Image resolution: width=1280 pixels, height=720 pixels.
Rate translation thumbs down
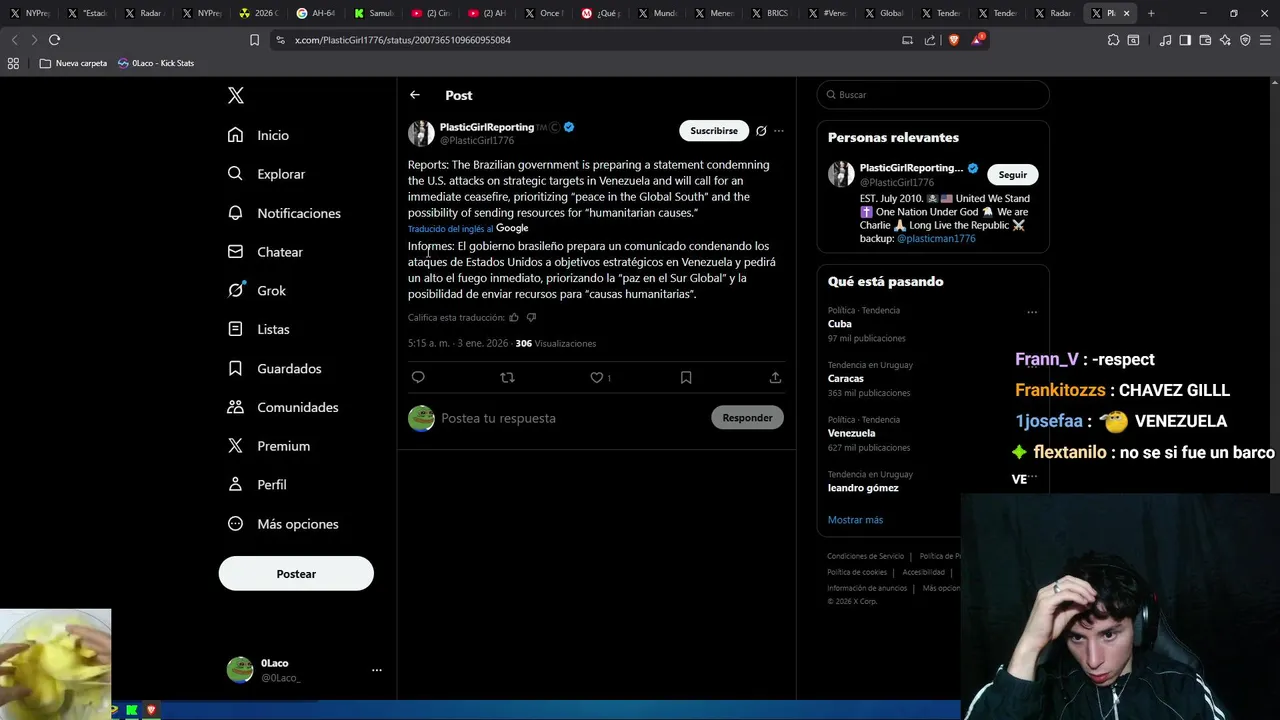pyautogui.click(x=531, y=318)
